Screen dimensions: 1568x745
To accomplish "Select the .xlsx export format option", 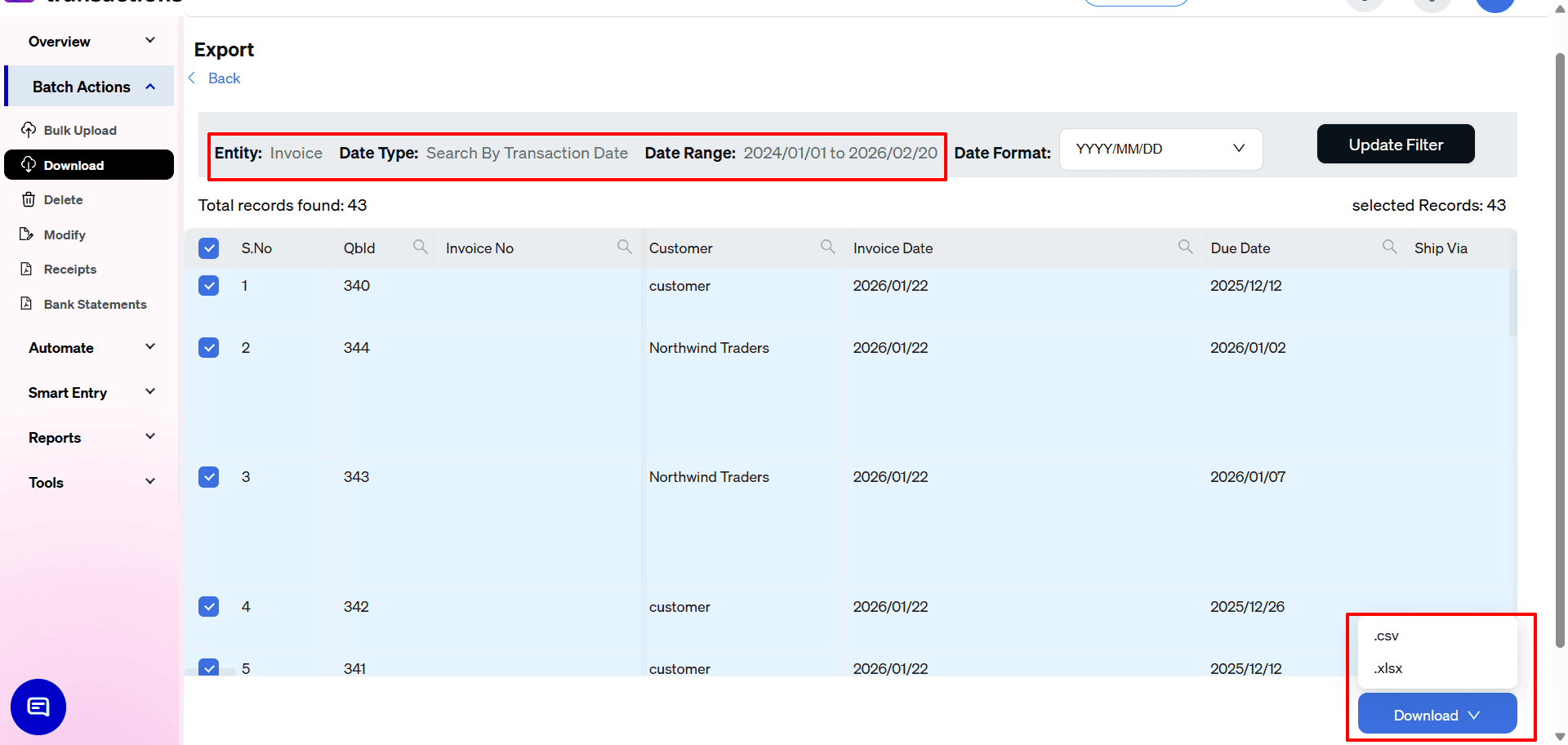I will pyautogui.click(x=1388, y=668).
